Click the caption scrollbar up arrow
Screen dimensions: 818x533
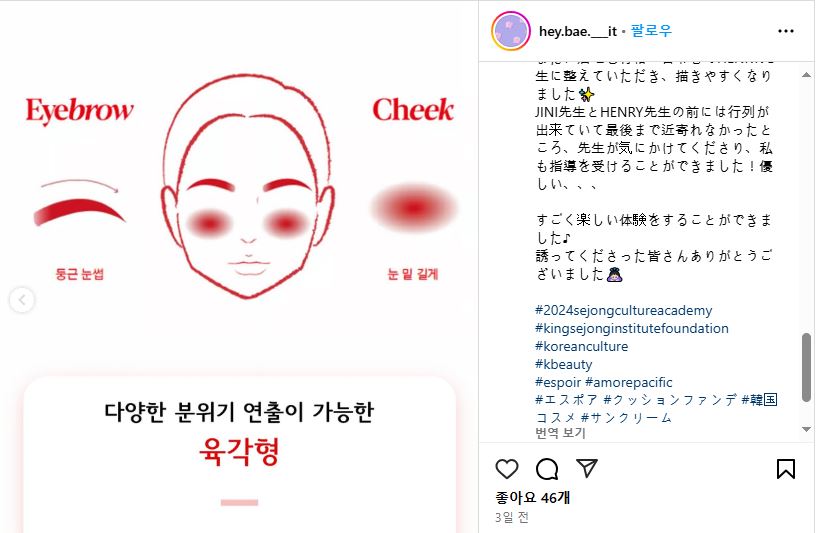coord(807,75)
